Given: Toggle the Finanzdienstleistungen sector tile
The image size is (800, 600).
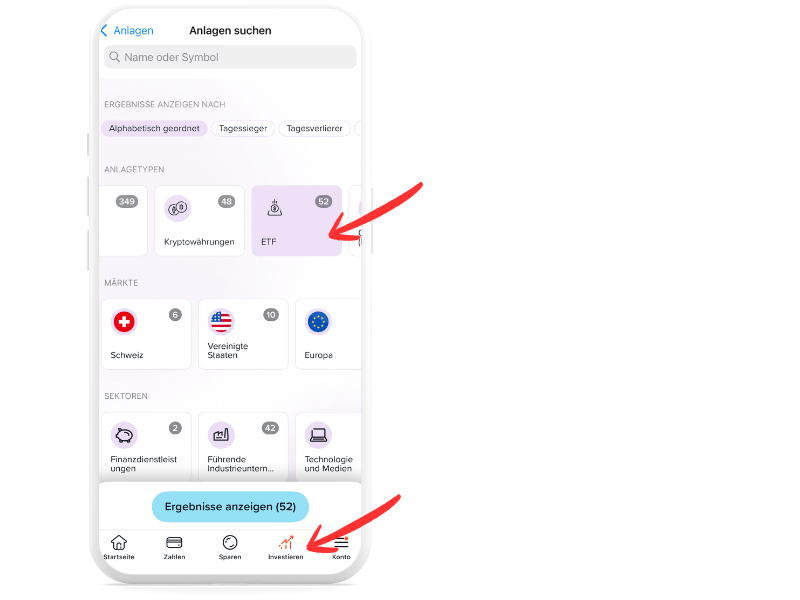Looking at the screenshot, I should pyautogui.click(x=146, y=446).
